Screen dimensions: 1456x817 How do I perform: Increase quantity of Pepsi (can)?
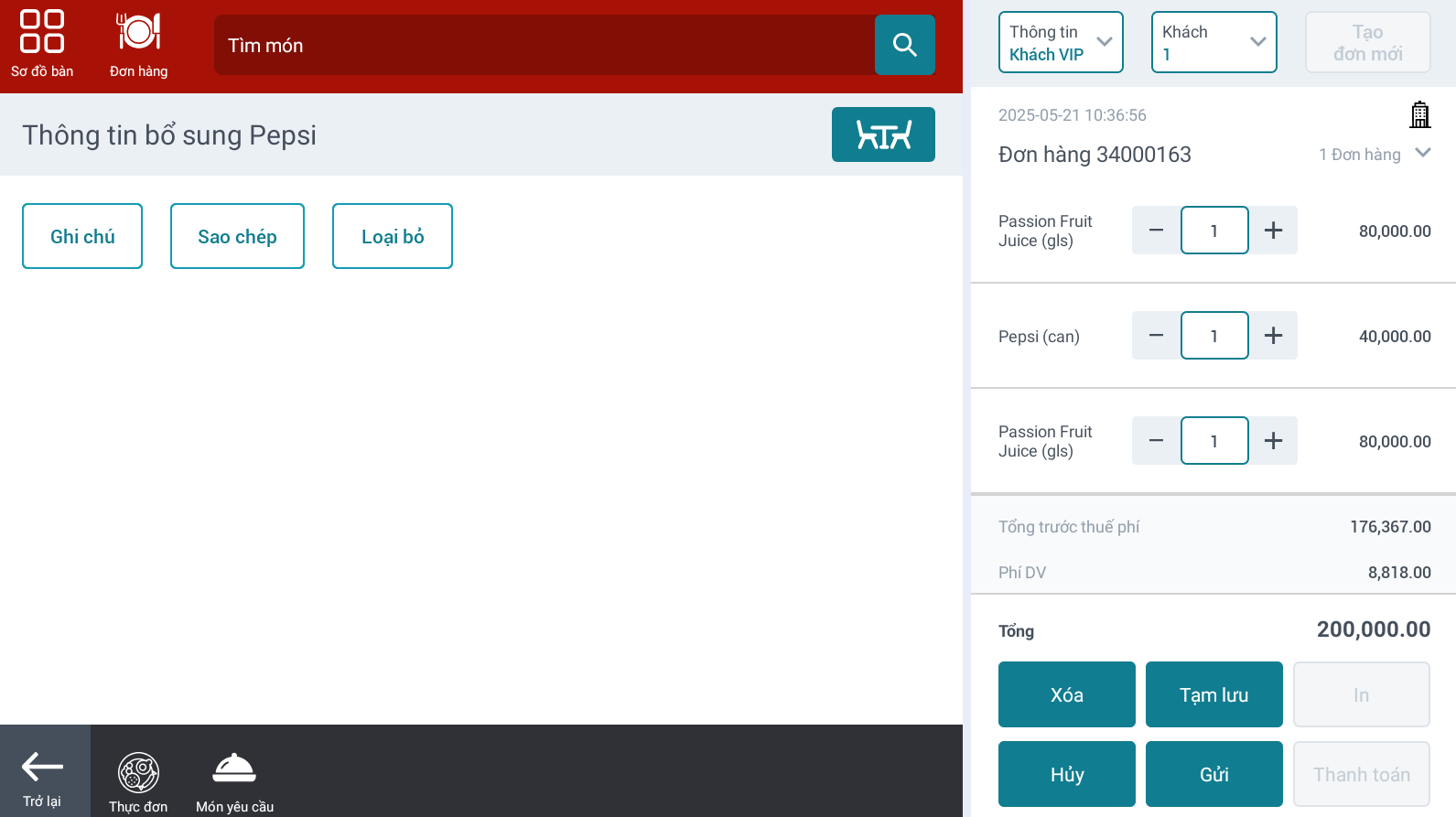(x=1273, y=336)
